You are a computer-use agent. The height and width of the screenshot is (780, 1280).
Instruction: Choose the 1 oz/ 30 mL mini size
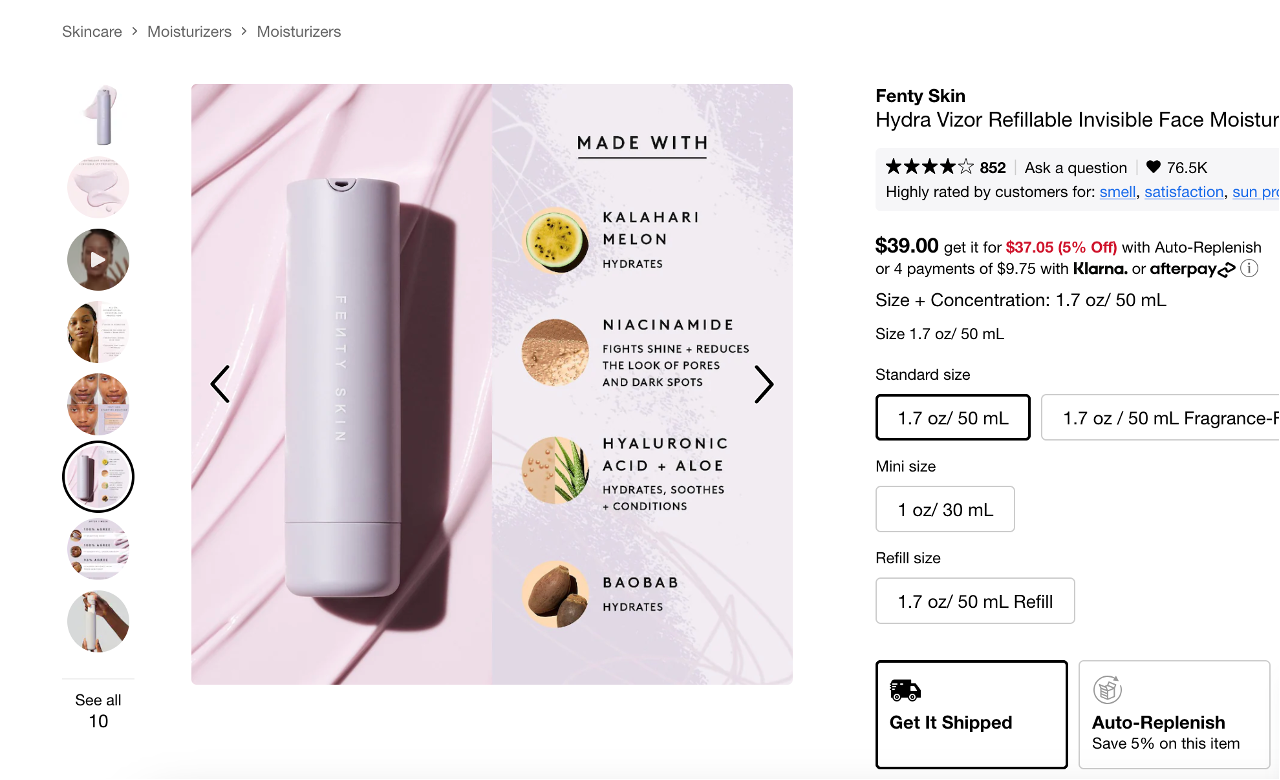click(x=945, y=509)
